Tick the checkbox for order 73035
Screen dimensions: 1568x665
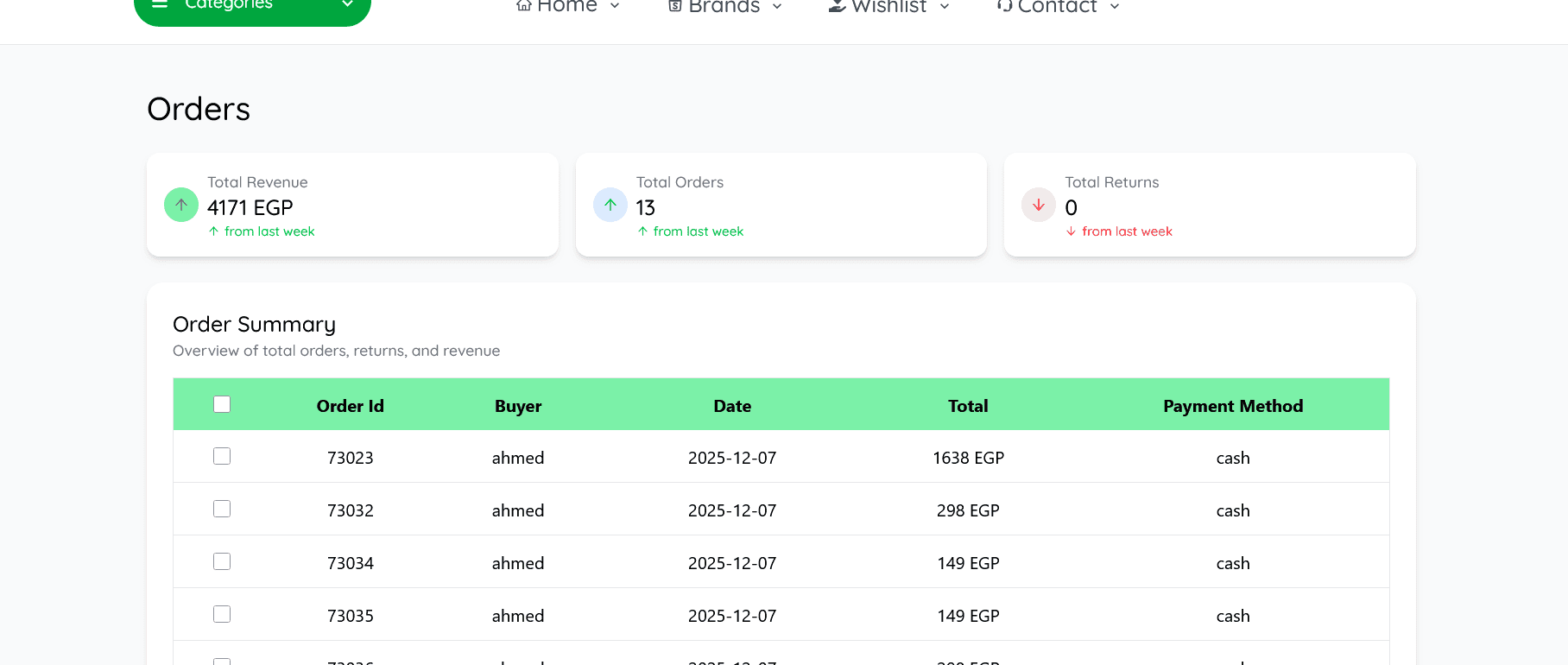coord(222,614)
